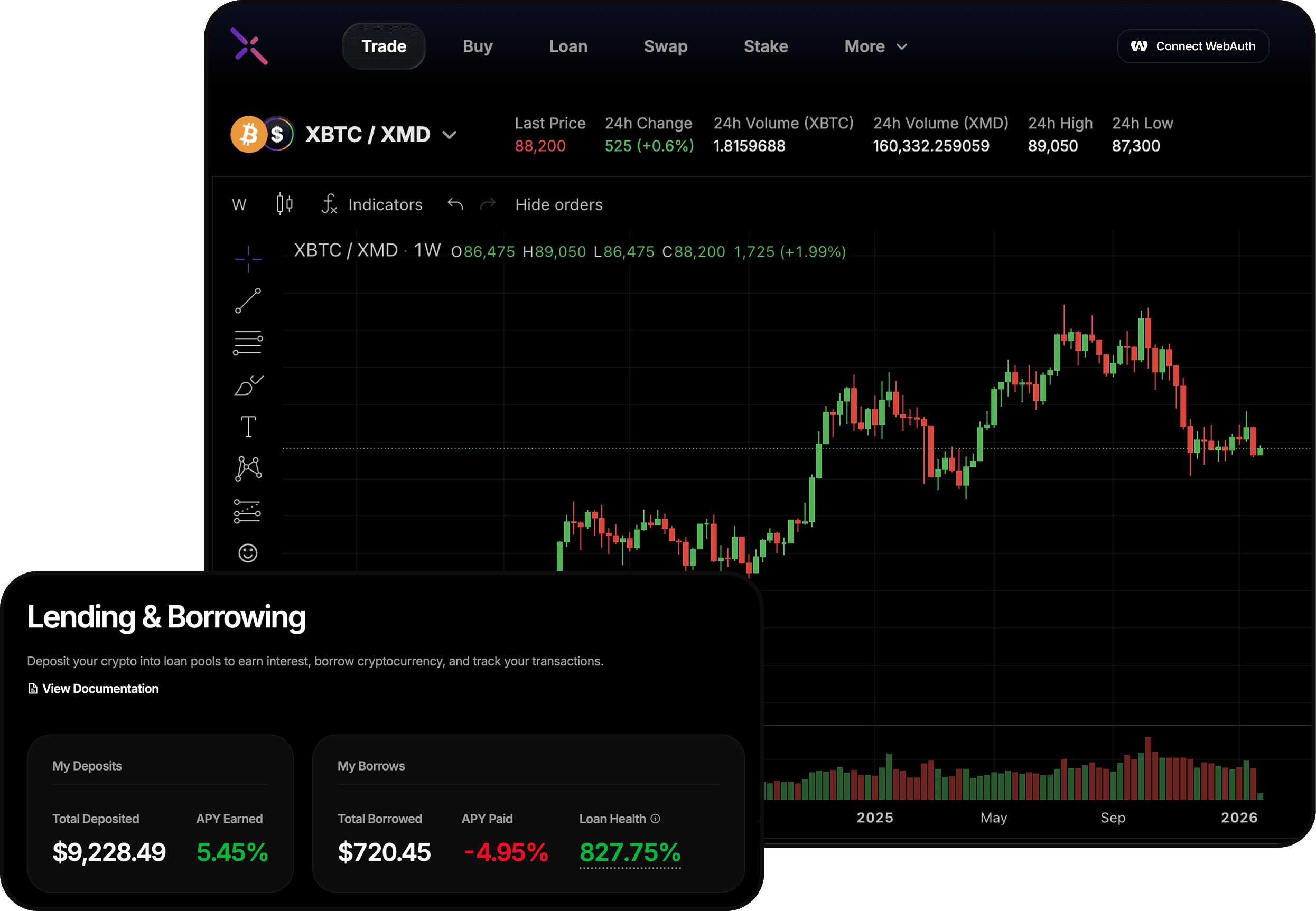Select the brush drawing tool
The height and width of the screenshot is (911, 1316).
248,386
